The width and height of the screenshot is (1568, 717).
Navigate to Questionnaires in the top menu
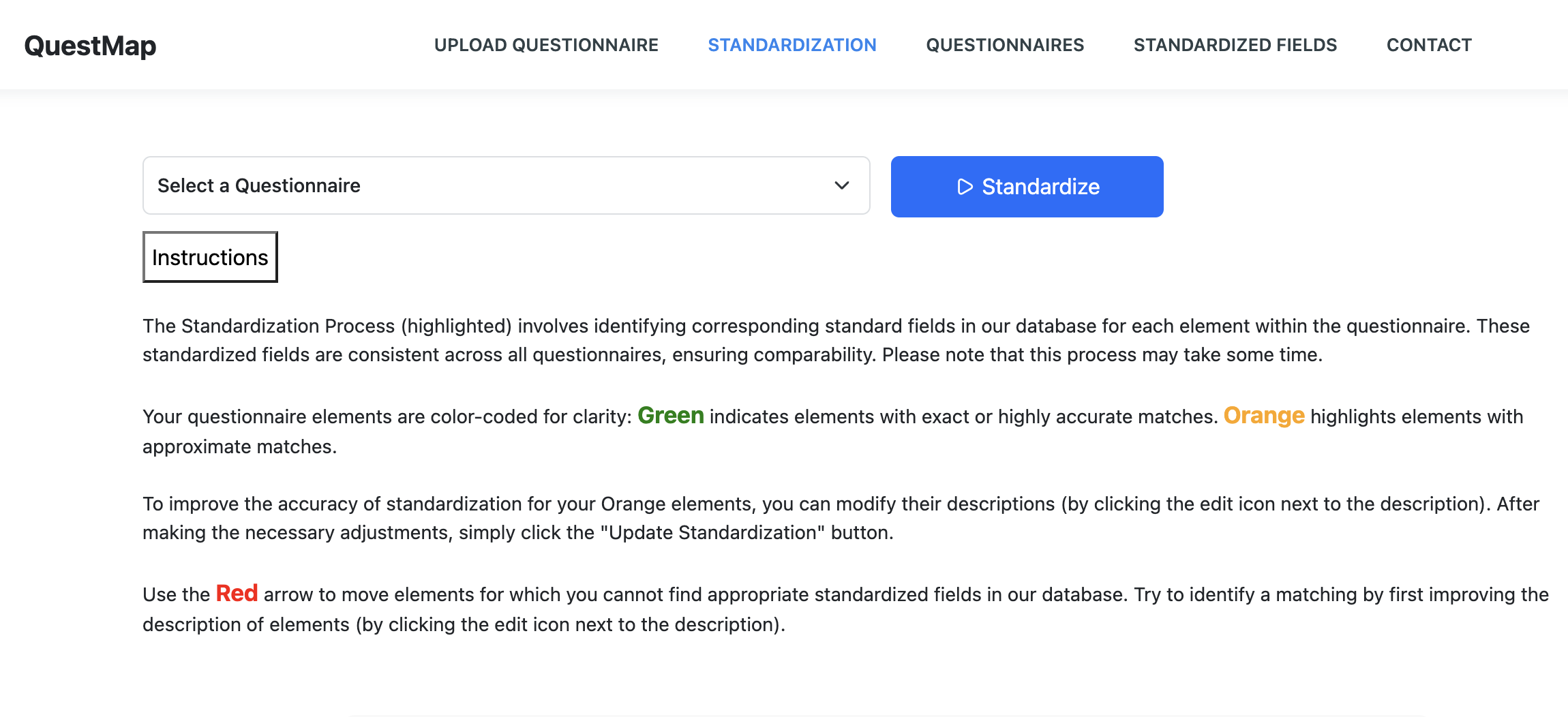[x=1005, y=45]
